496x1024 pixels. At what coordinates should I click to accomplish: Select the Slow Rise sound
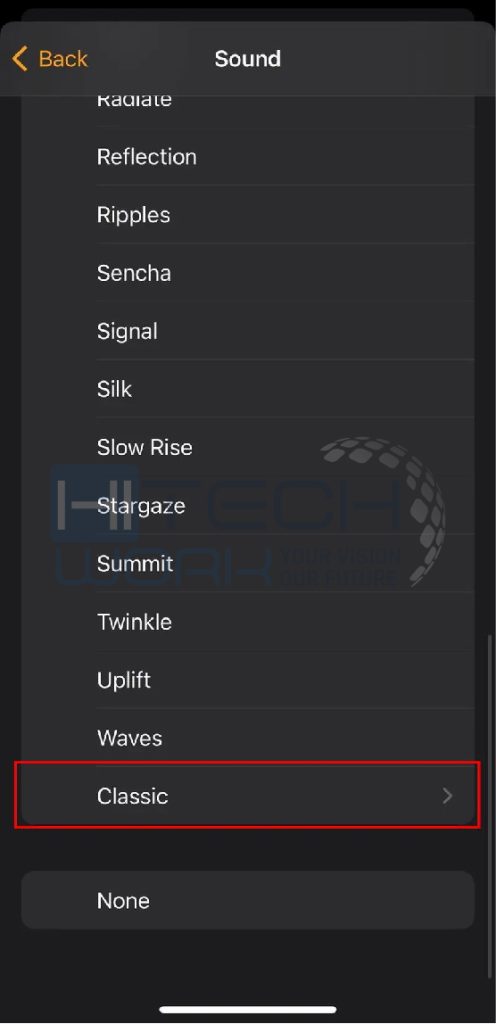coord(247,447)
